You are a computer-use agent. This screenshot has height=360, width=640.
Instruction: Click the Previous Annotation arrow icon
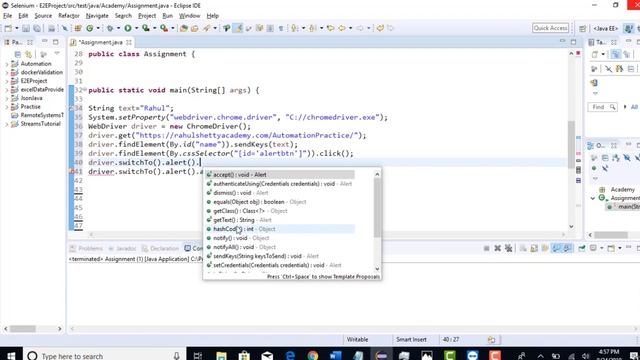[313, 28]
